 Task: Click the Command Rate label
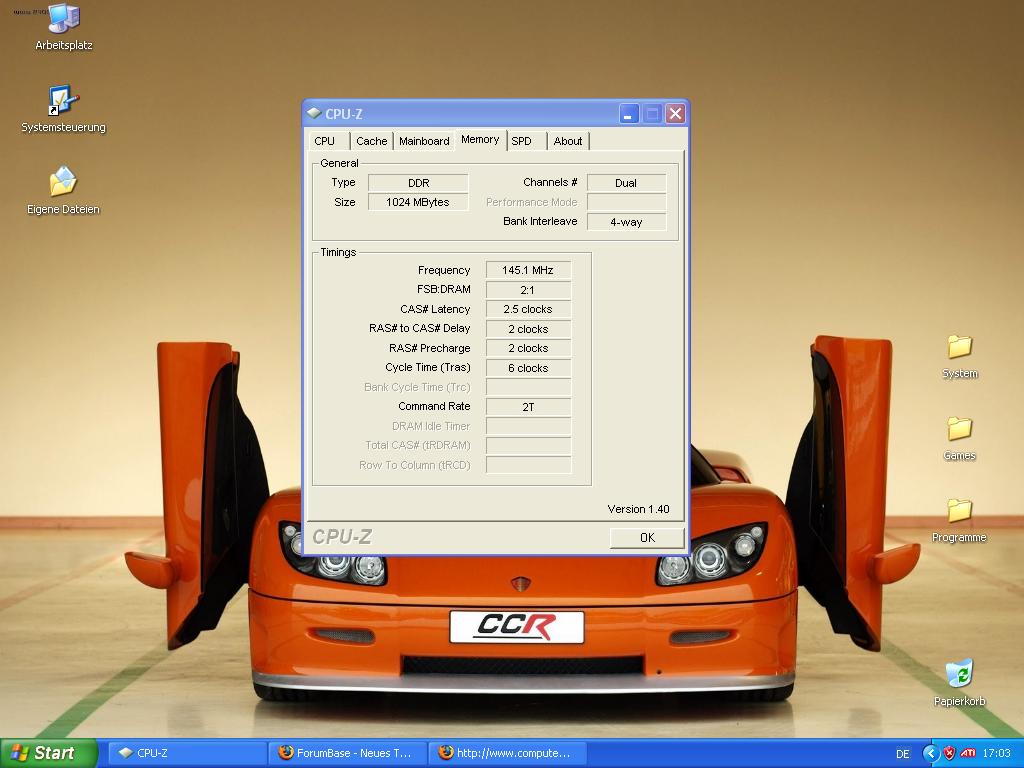click(434, 406)
